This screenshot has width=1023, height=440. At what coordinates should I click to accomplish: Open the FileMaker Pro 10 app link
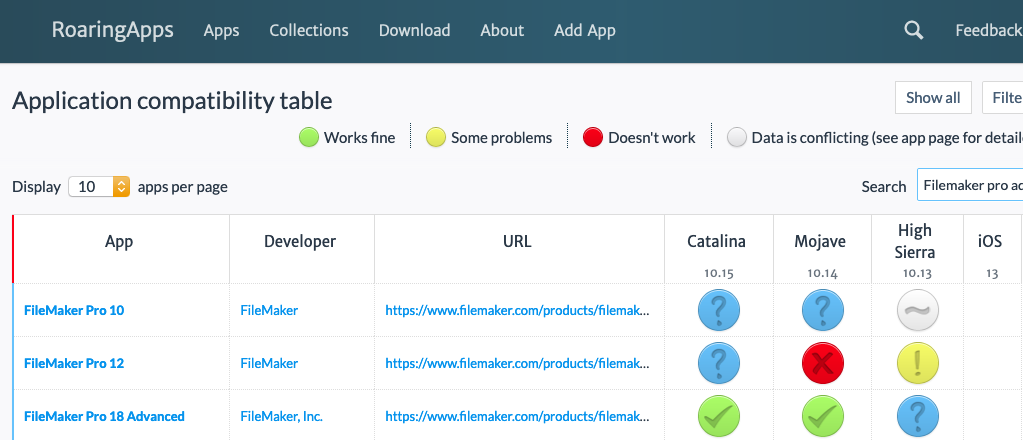point(74,311)
